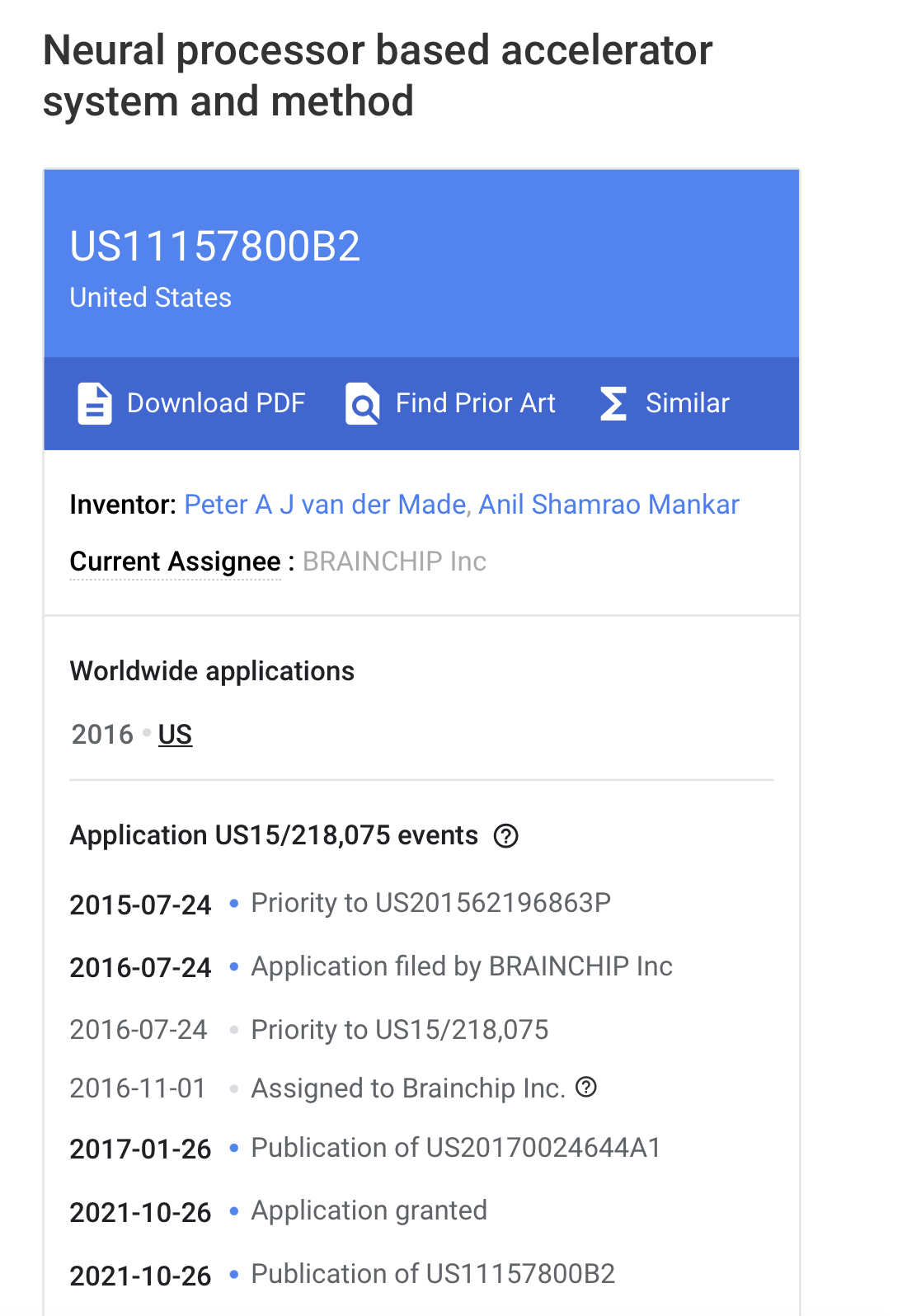The width and height of the screenshot is (921, 1316).
Task: Click Application filed by BRAINCHIP Inc event
Action: click(x=462, y=966)
